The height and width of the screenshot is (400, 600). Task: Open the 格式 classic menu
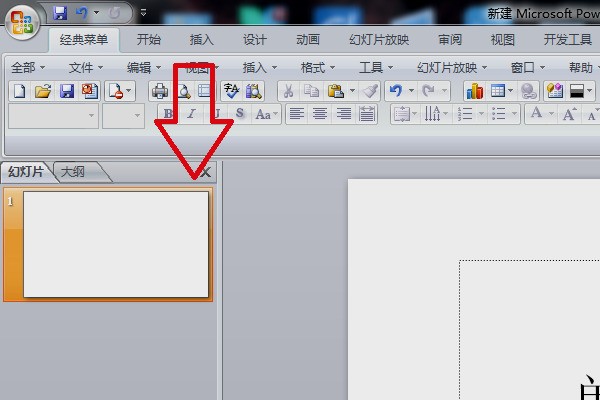tap(318, 68)
